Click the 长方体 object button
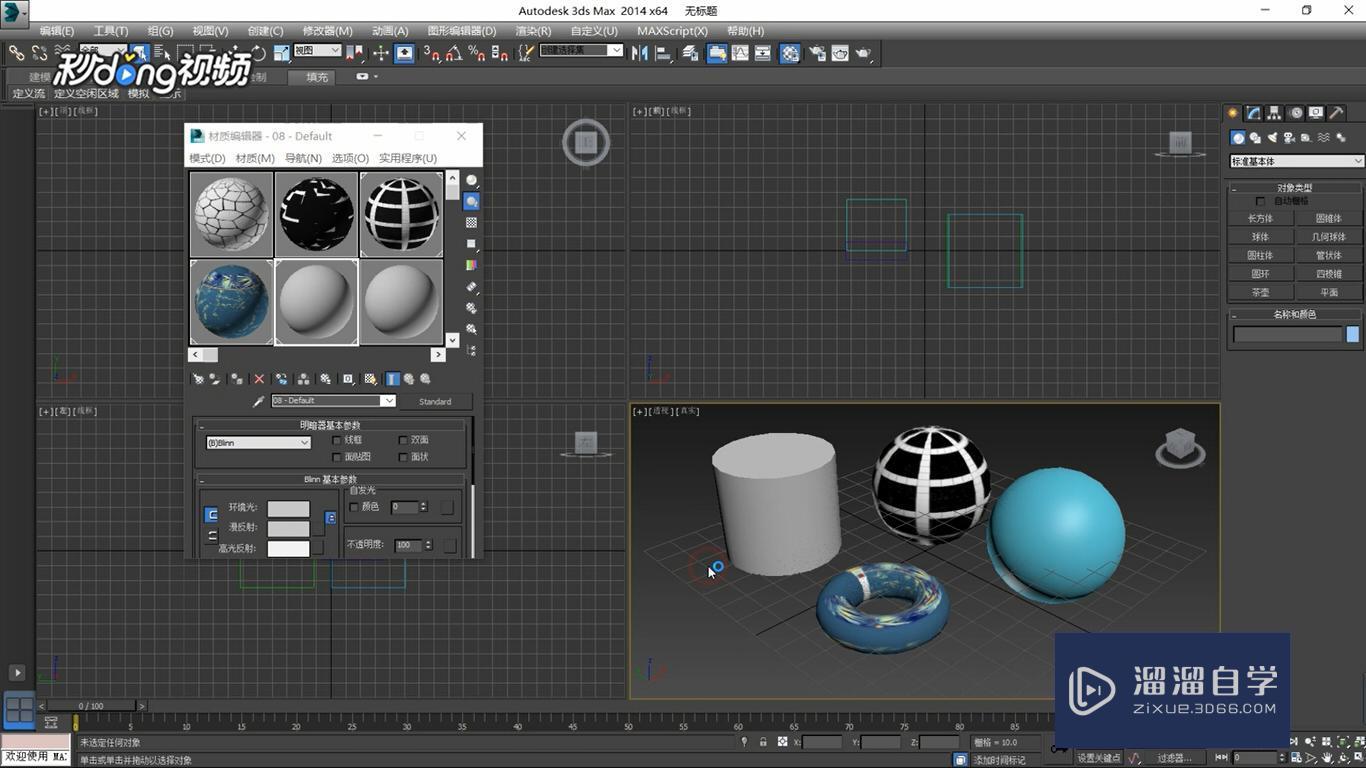This screenshot has height=768, width=1366. click(1260, 219)
